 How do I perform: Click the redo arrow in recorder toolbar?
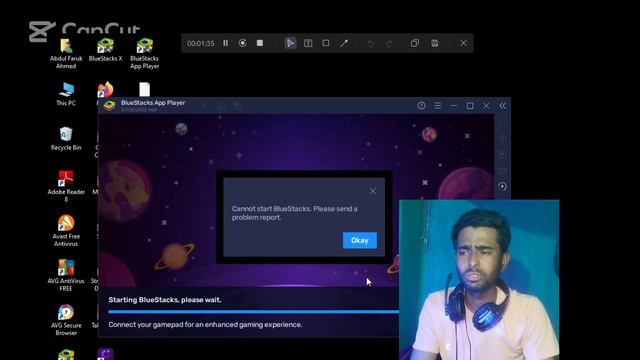click(389, 43)
